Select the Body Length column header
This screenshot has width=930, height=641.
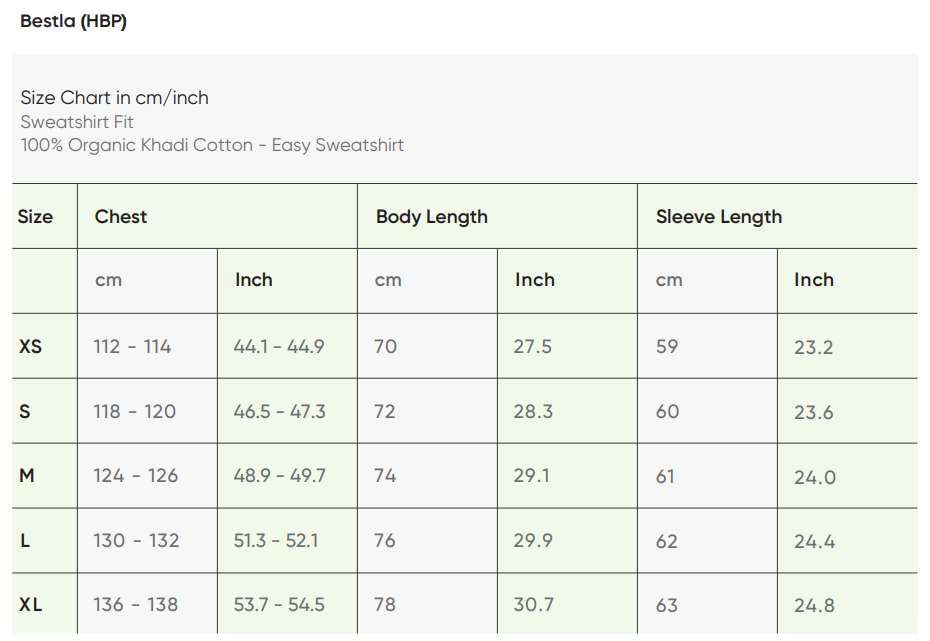pyautogui.click(x=432, y=217)
